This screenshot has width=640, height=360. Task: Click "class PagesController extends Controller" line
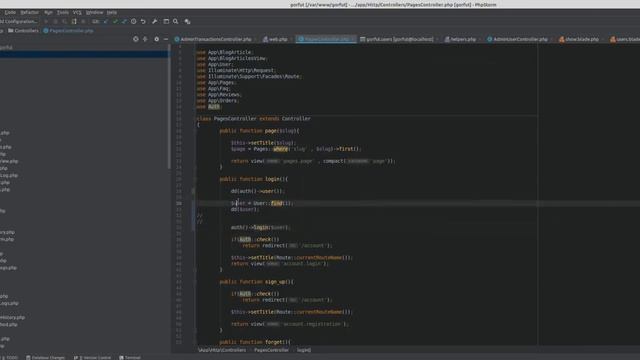253,118
